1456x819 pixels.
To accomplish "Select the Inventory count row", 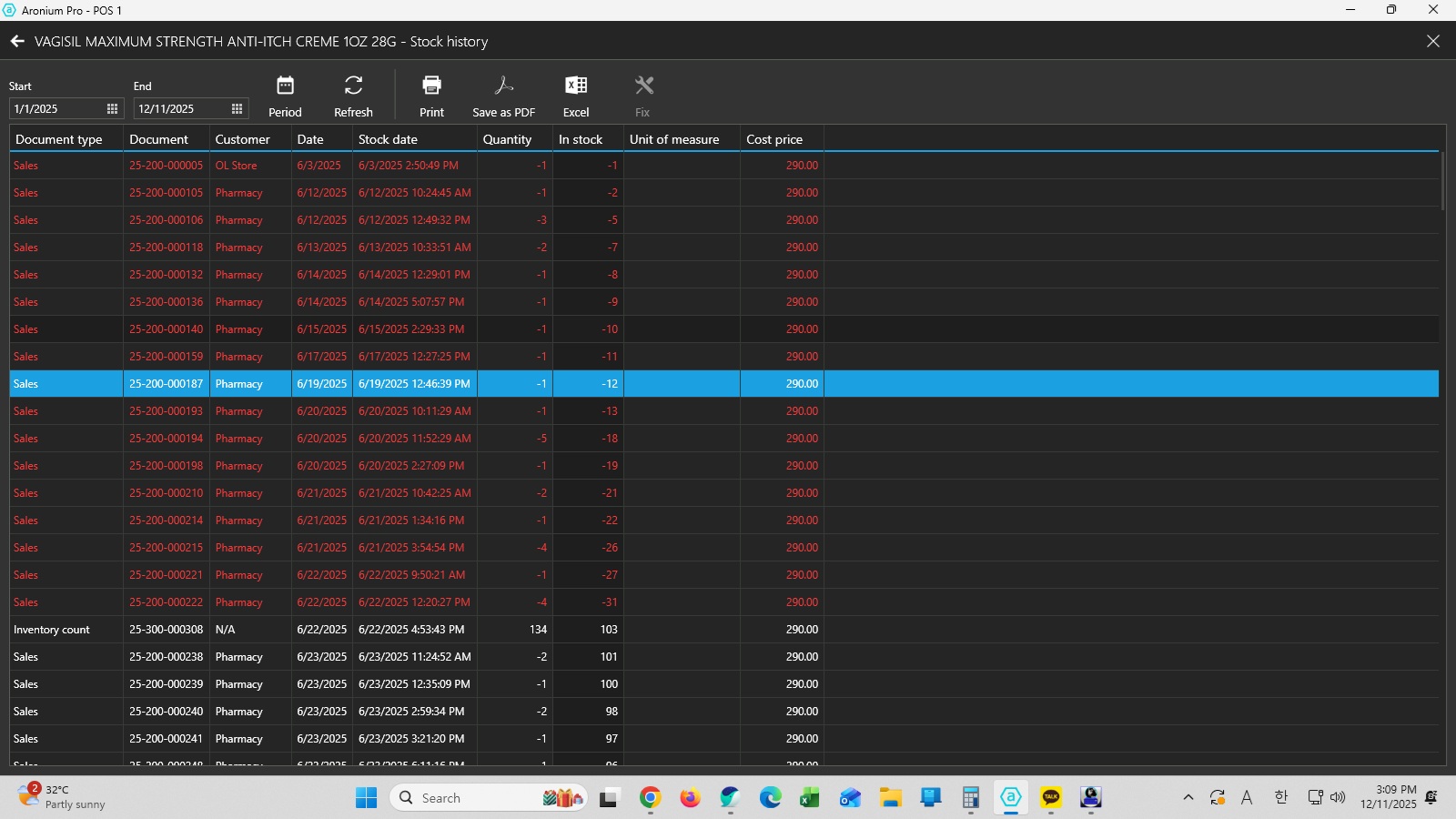I will pos(52,630).
